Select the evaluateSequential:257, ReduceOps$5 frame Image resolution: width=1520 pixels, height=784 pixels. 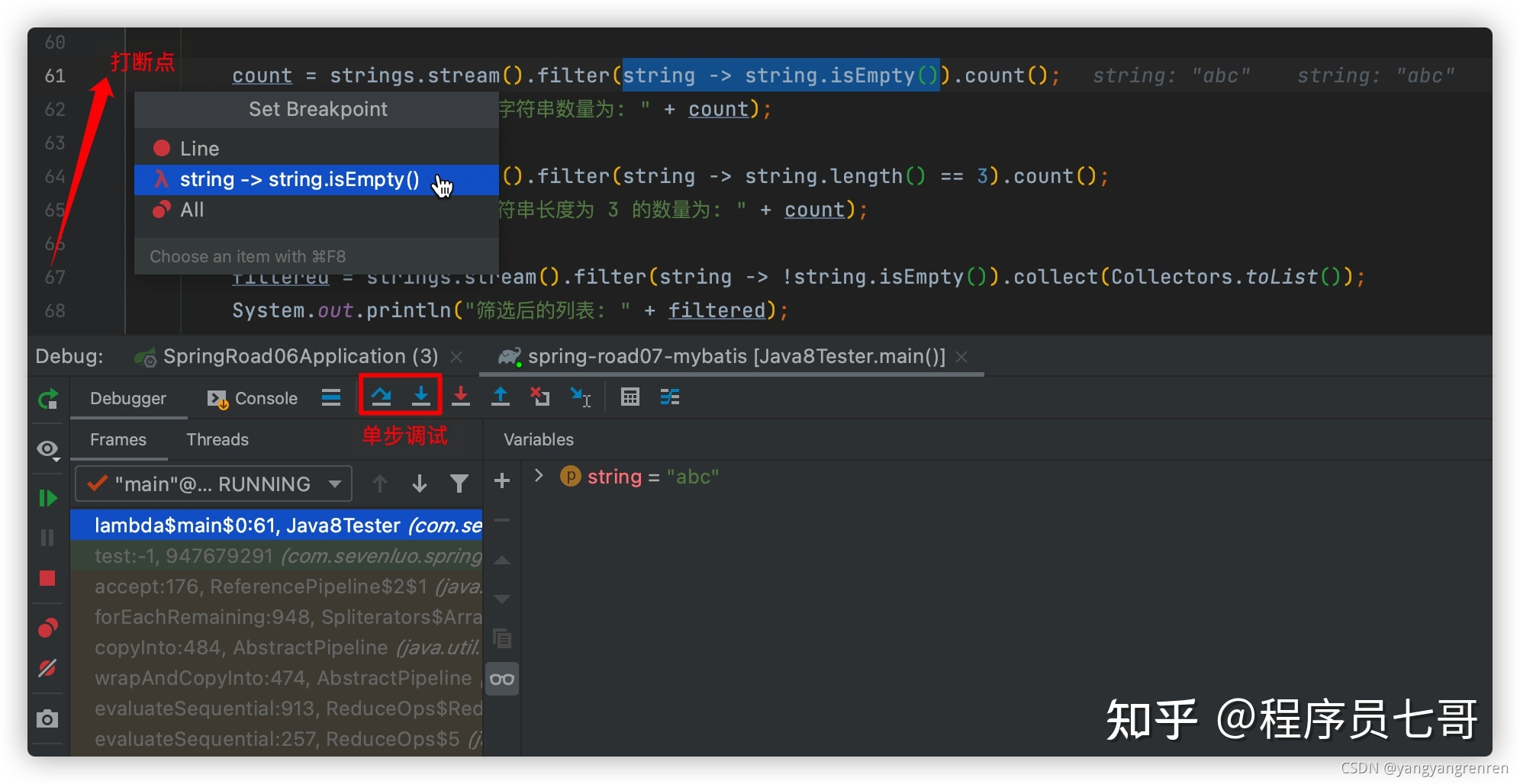click(276, 738)
